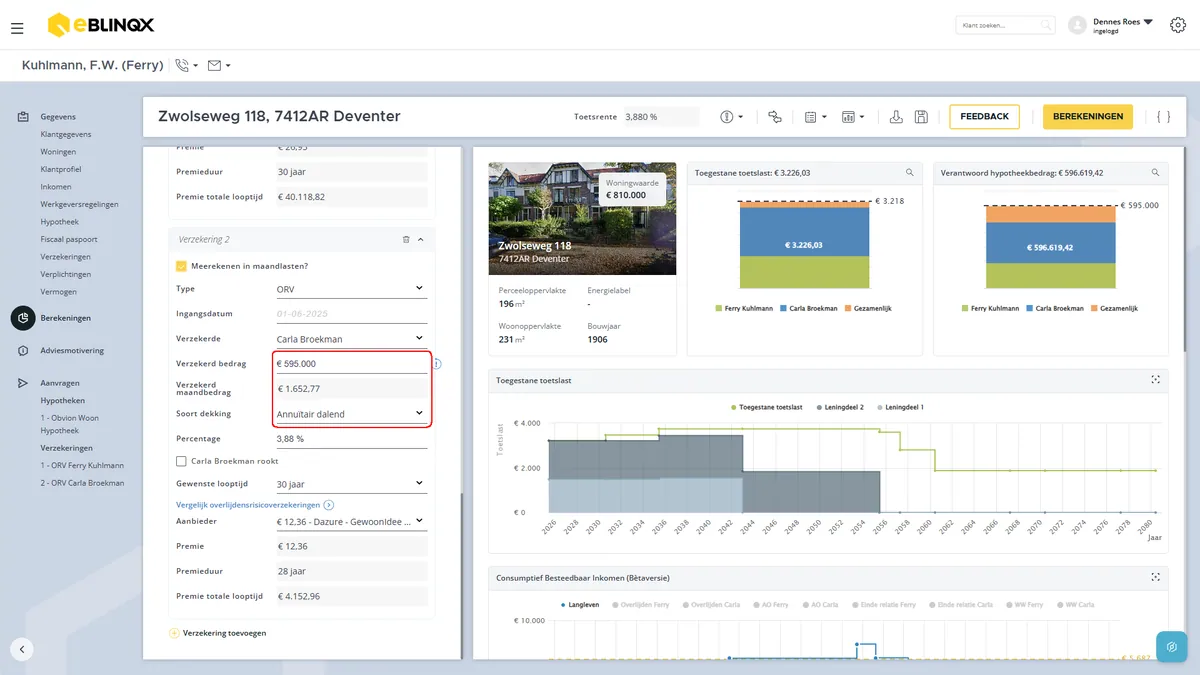
Task: Open Adviesmotivering in the sidebar
Action: (x=72, y=351)
